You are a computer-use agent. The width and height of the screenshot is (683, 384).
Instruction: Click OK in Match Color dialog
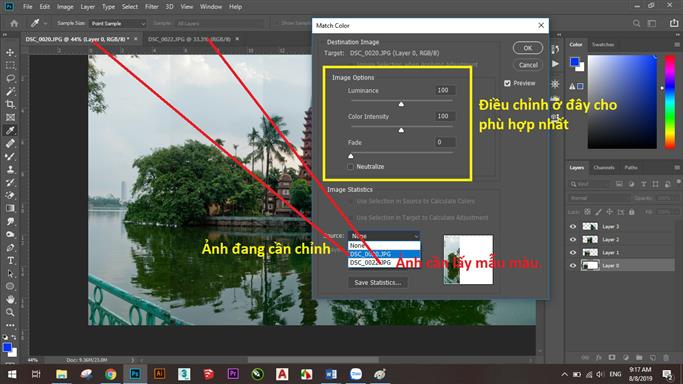527,48
